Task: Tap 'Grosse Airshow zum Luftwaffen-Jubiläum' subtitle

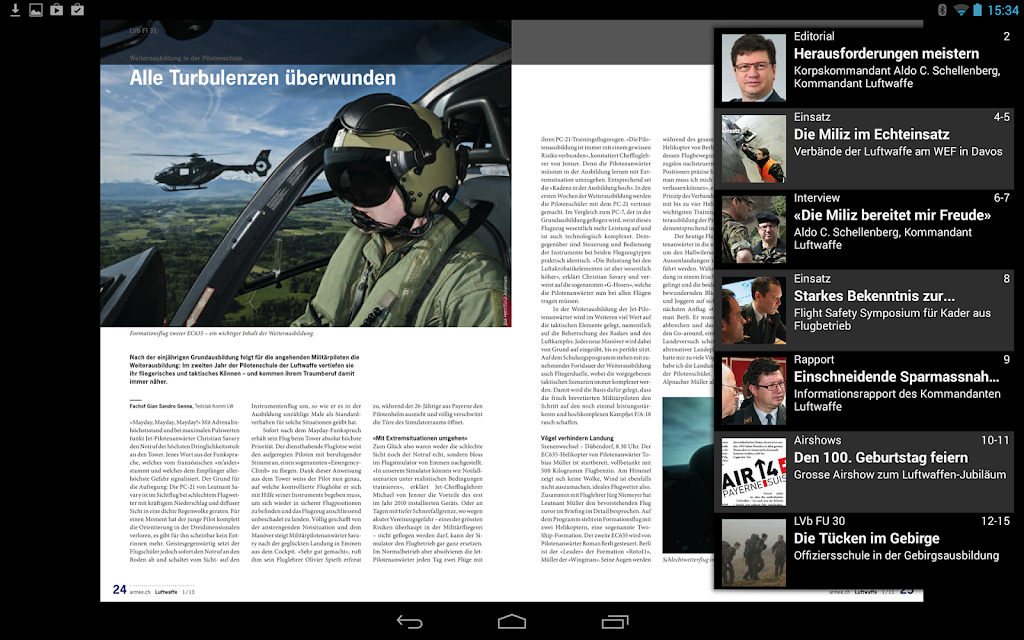Action: click(x=900, y=475)
